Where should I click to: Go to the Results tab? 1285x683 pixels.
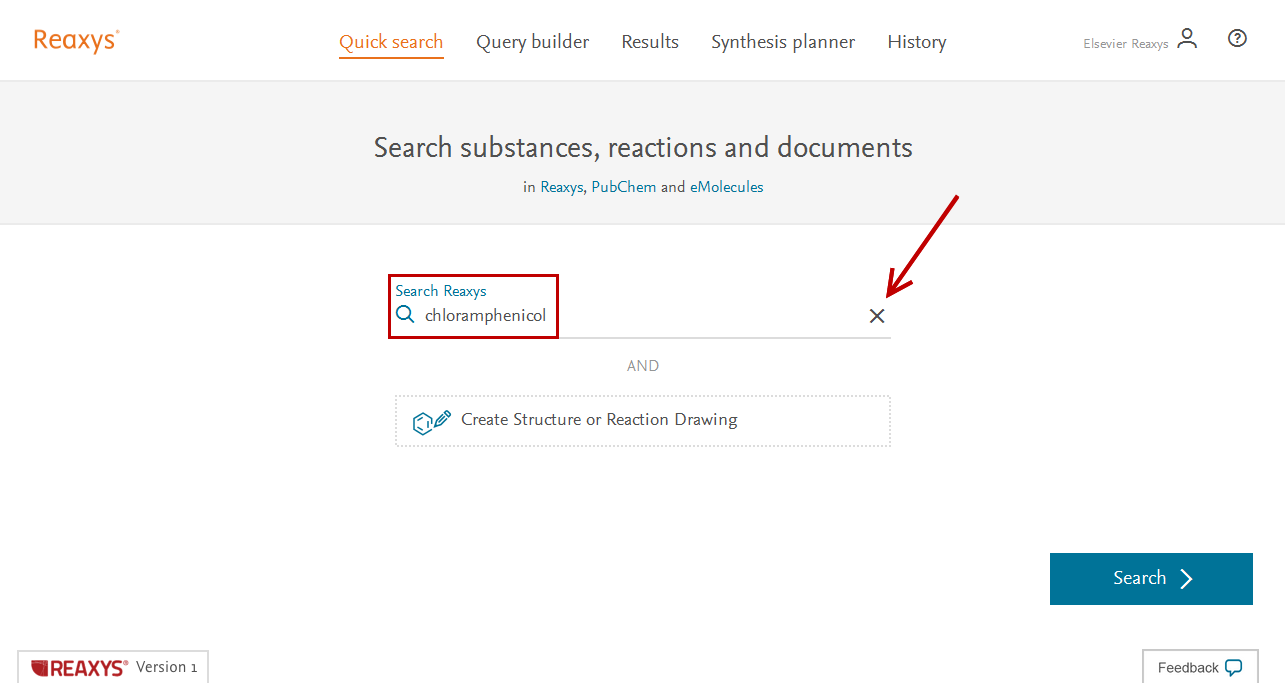tap(650, 42)
